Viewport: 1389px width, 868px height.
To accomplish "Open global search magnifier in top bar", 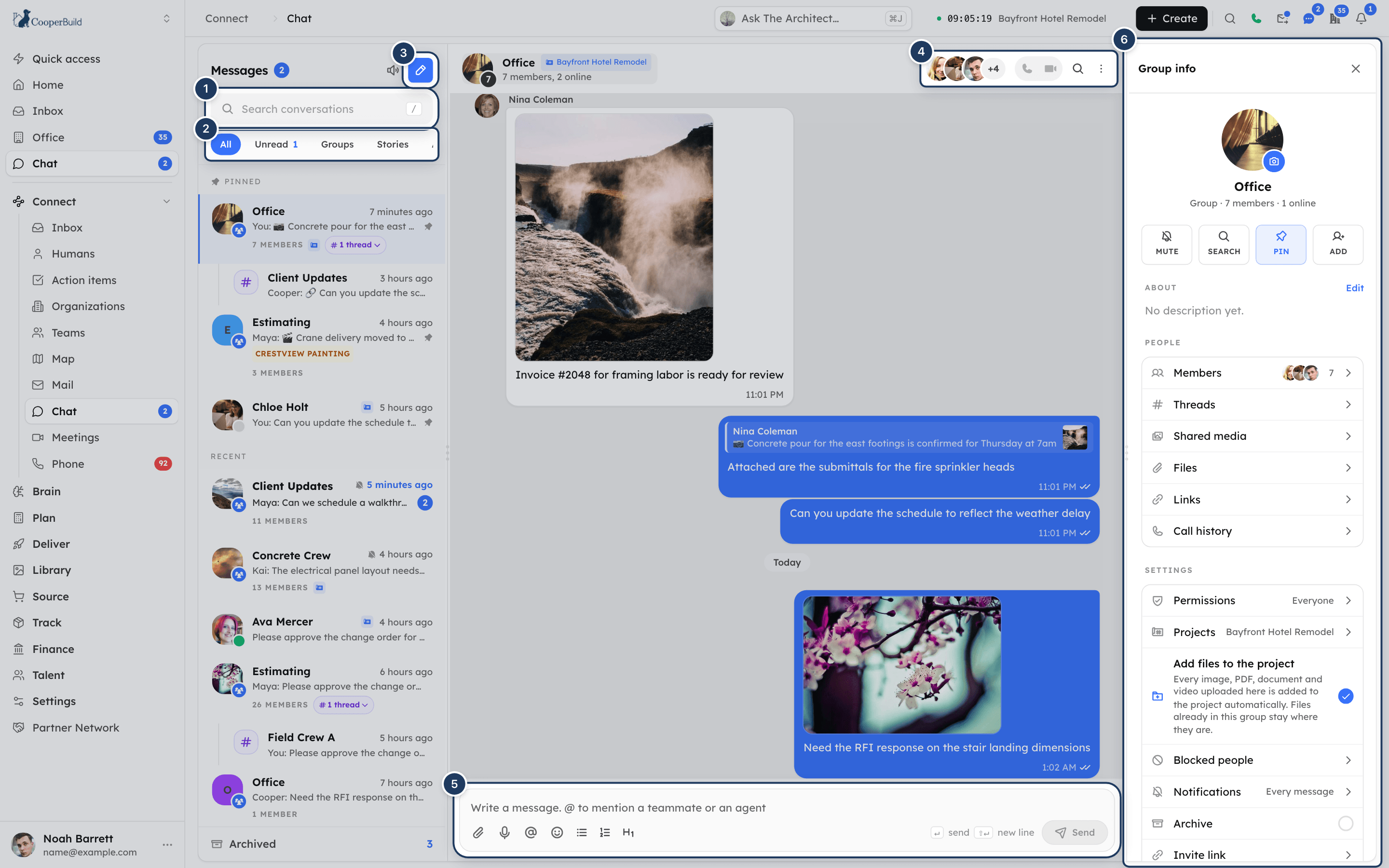I will pos(1229,18).
